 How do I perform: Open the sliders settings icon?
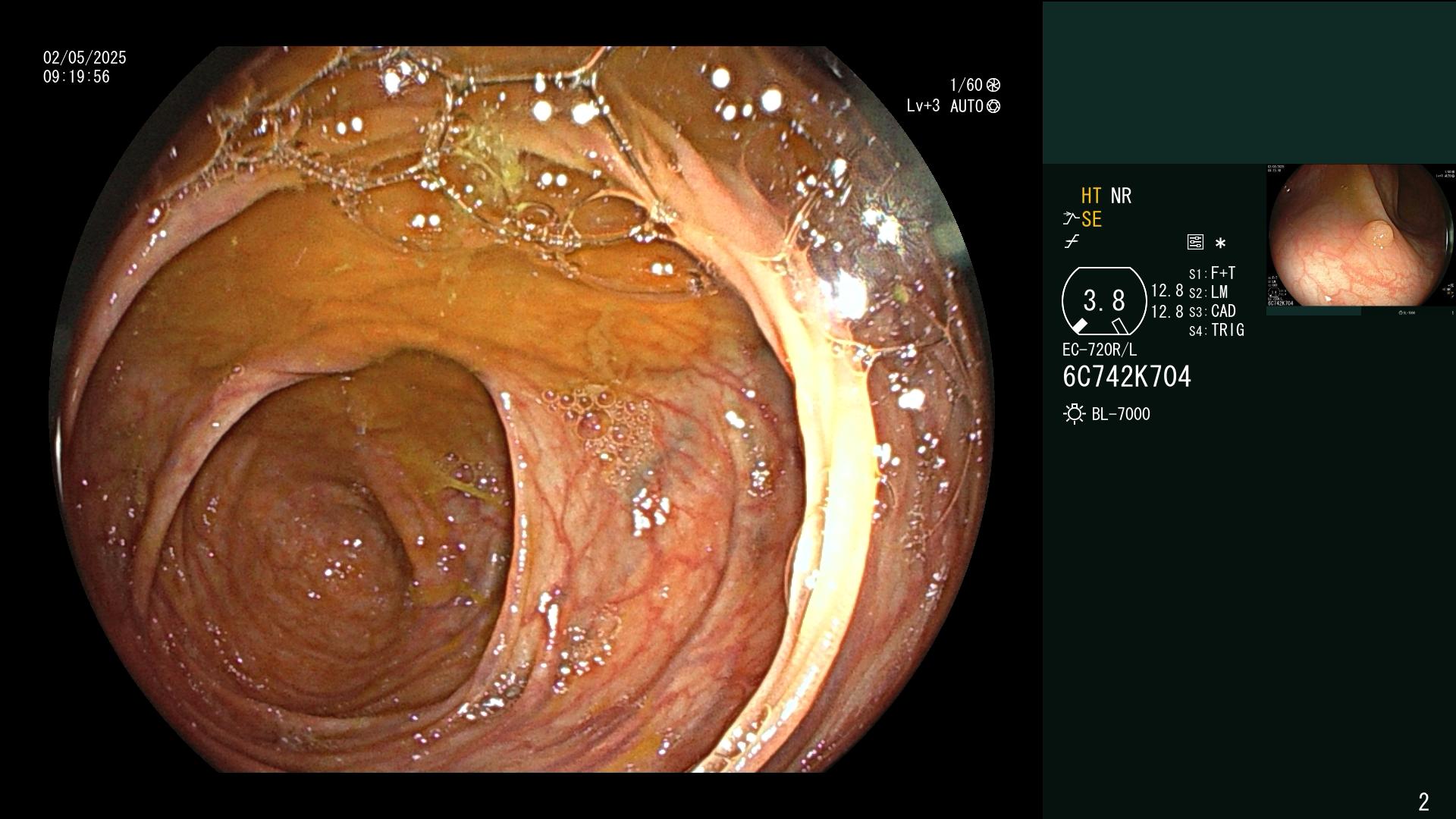pyautogui.click(x=1195, y=242)
